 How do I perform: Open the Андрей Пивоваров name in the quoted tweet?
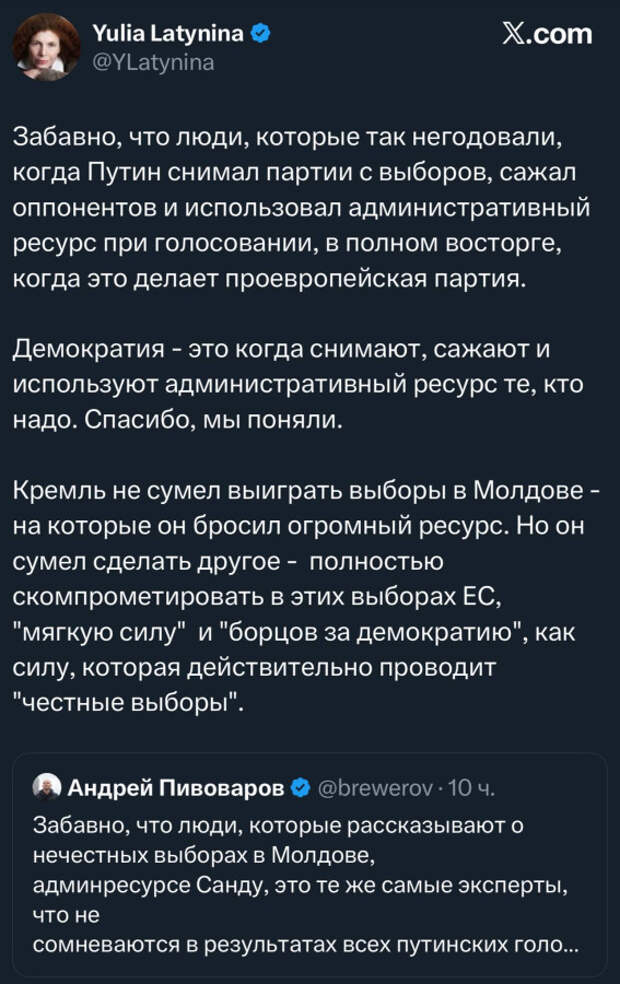point(176,789)
